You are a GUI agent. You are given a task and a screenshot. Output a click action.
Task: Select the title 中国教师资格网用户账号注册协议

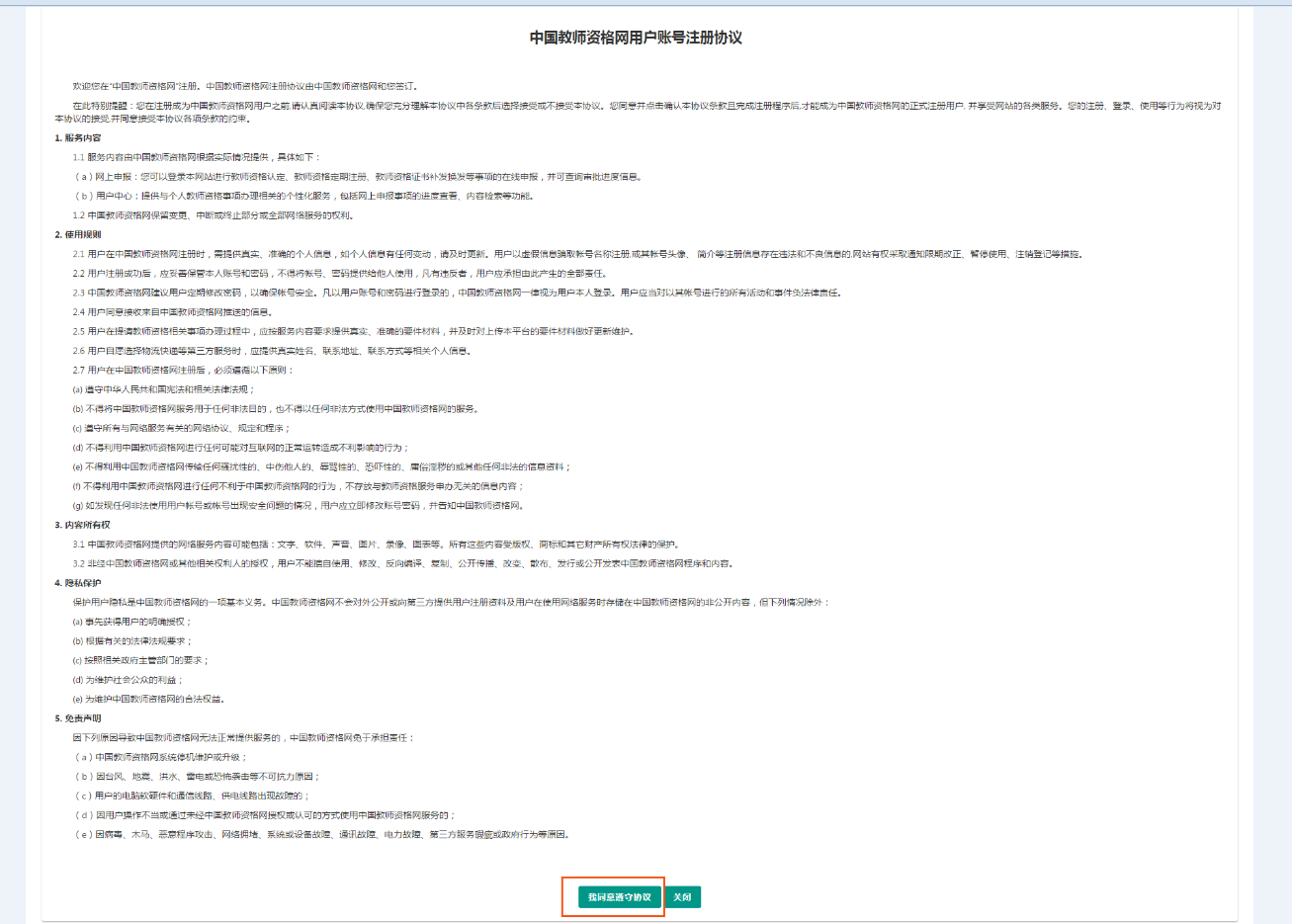636,38
